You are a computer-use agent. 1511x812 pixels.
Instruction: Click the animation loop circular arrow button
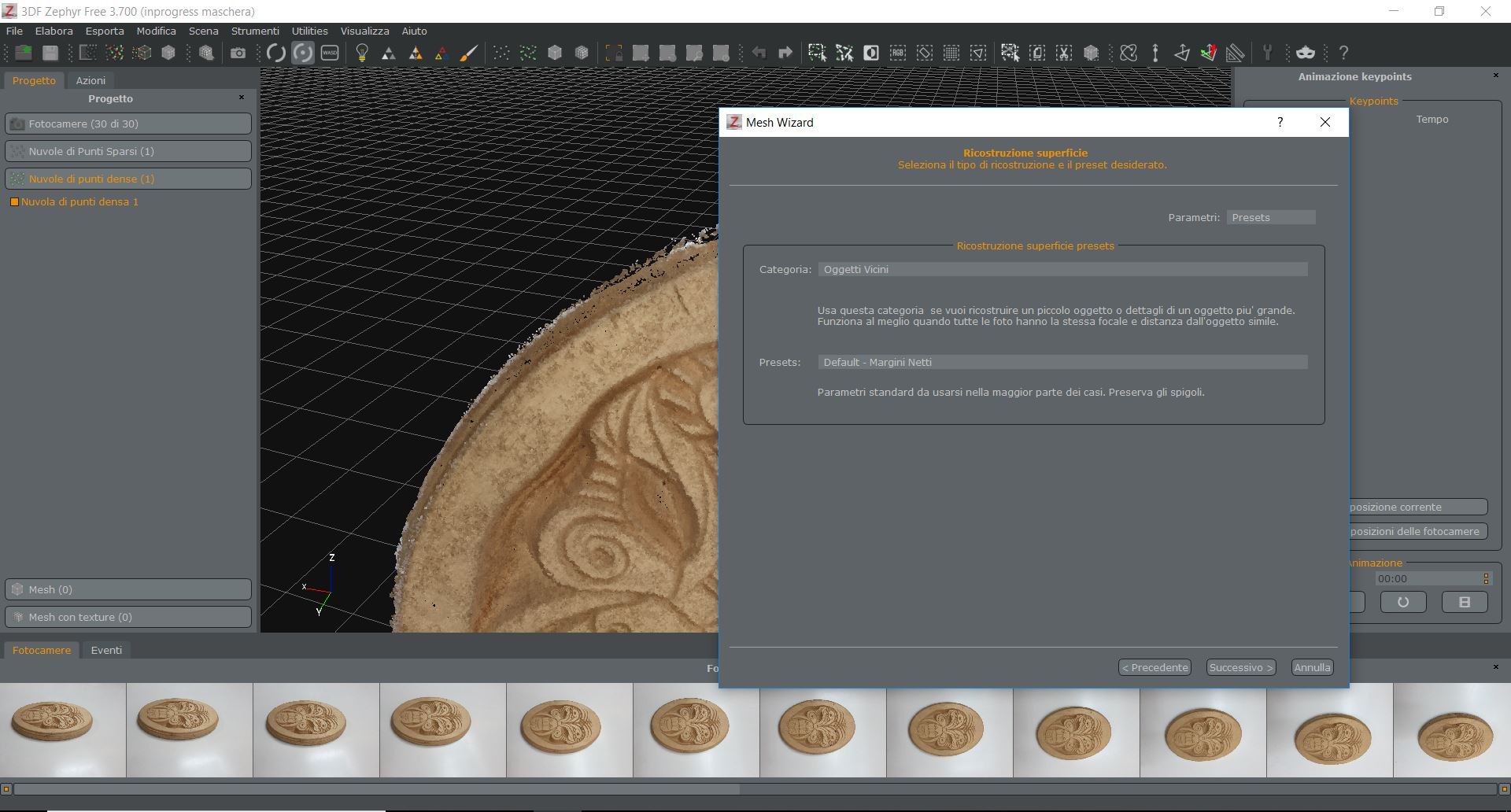[1403, 602]
